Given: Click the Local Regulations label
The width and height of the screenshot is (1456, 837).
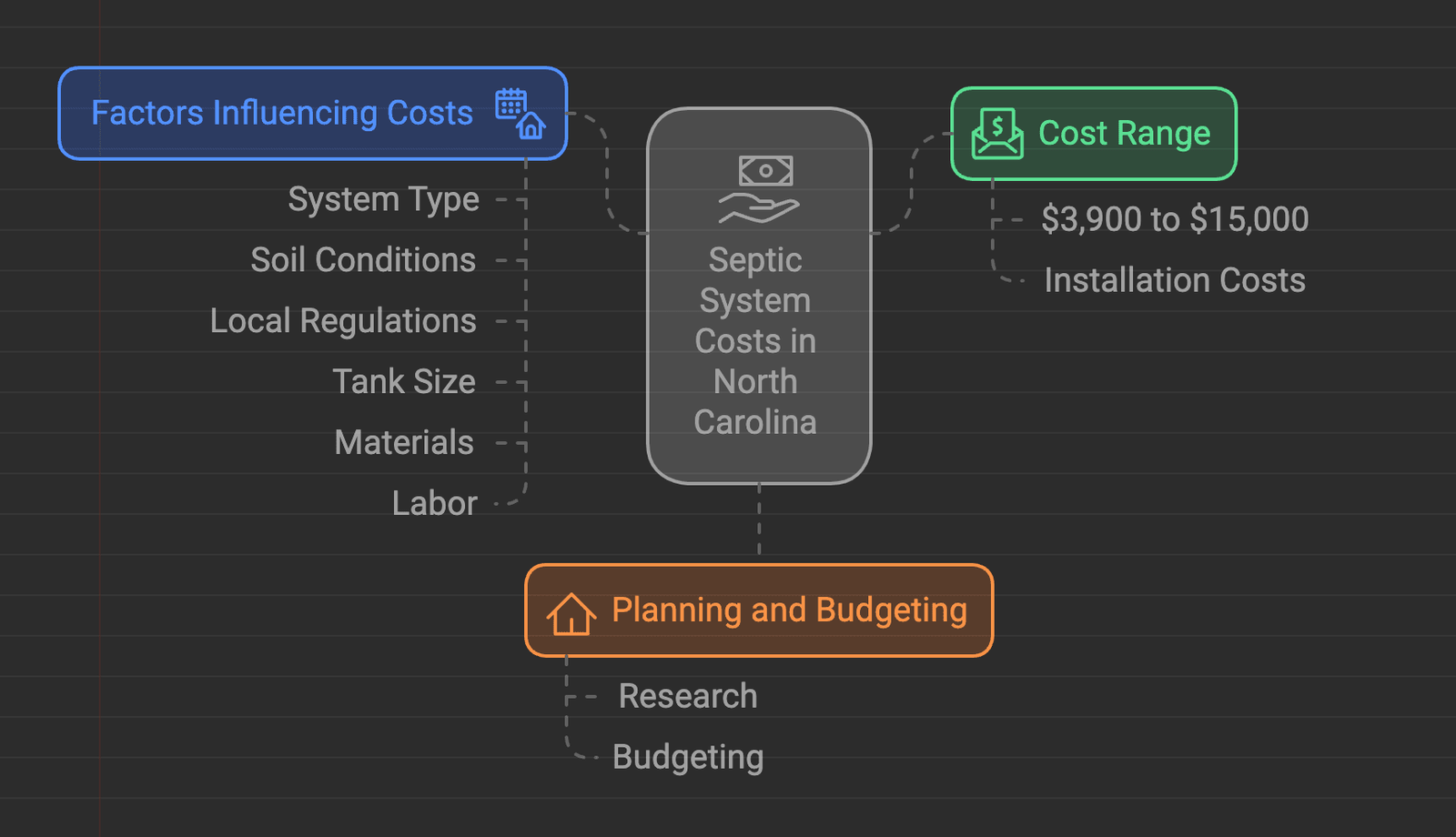Looking at the screenshot, I should (x=341, y=320).
